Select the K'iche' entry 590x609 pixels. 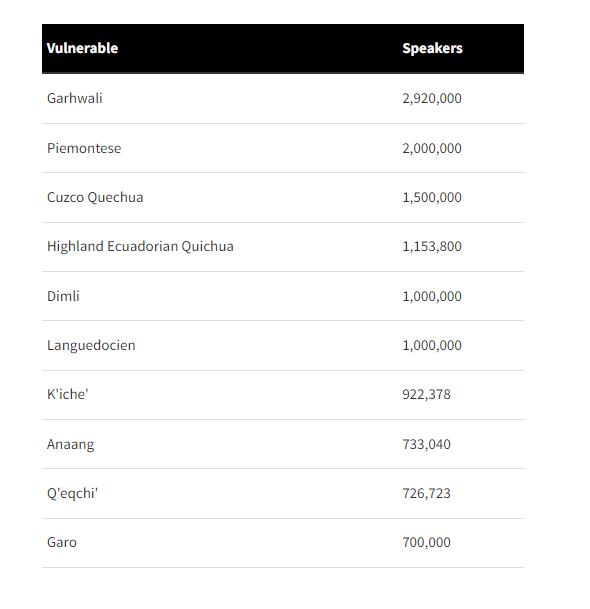point(68,394)
